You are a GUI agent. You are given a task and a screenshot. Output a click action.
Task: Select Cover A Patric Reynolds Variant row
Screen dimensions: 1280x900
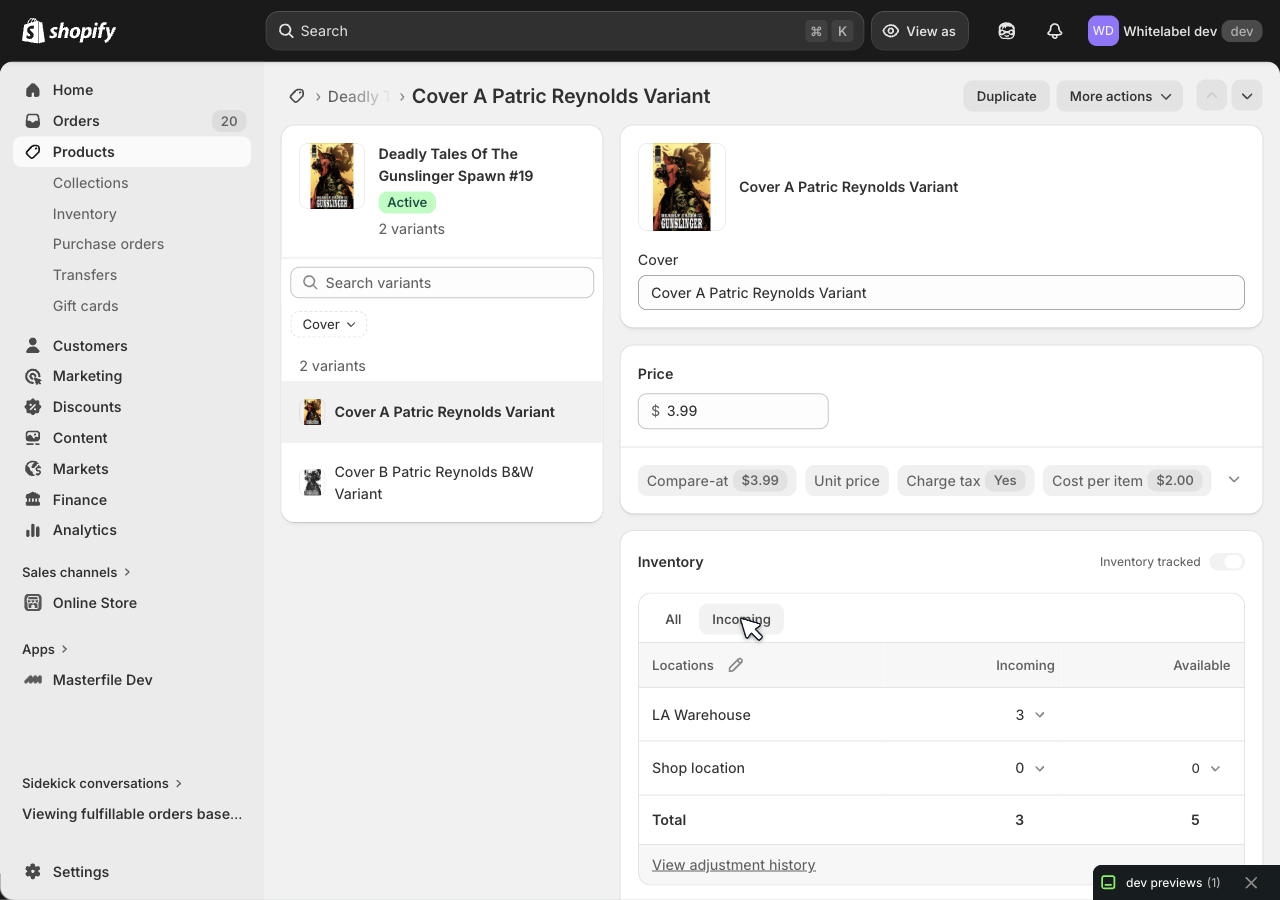442,412
